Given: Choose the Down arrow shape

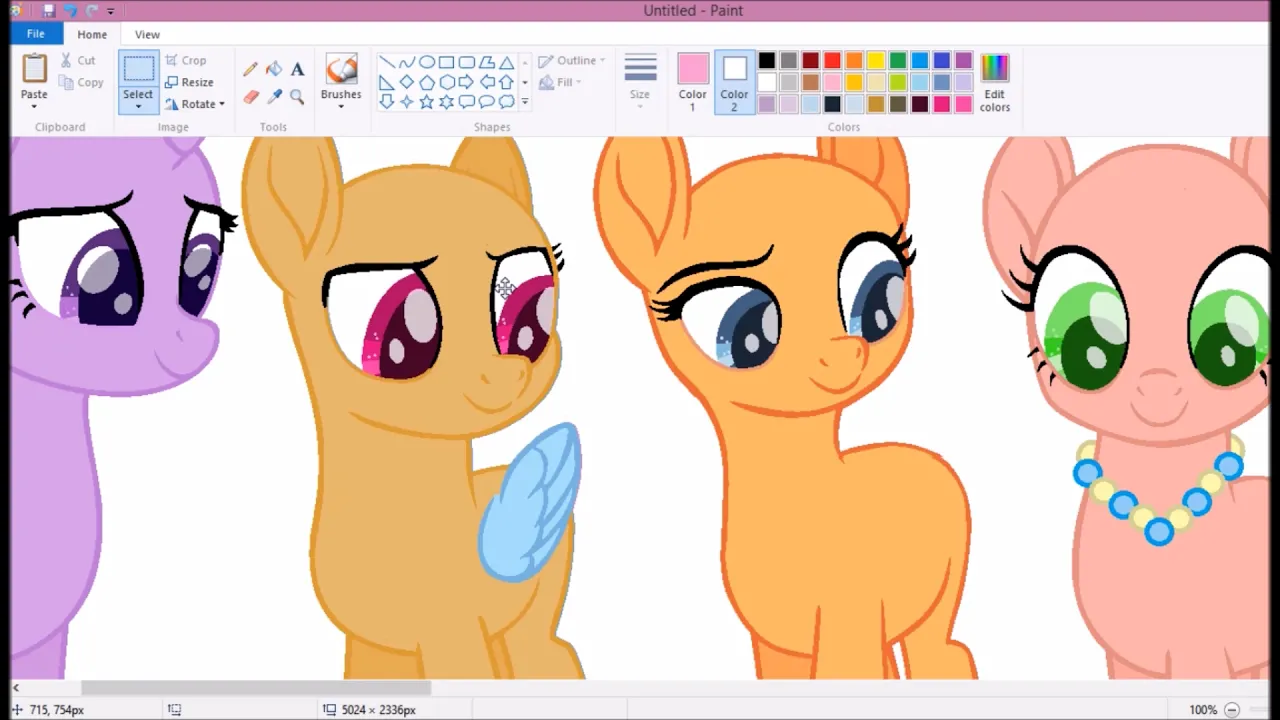Looking at the screenshot, I should 387,102.
